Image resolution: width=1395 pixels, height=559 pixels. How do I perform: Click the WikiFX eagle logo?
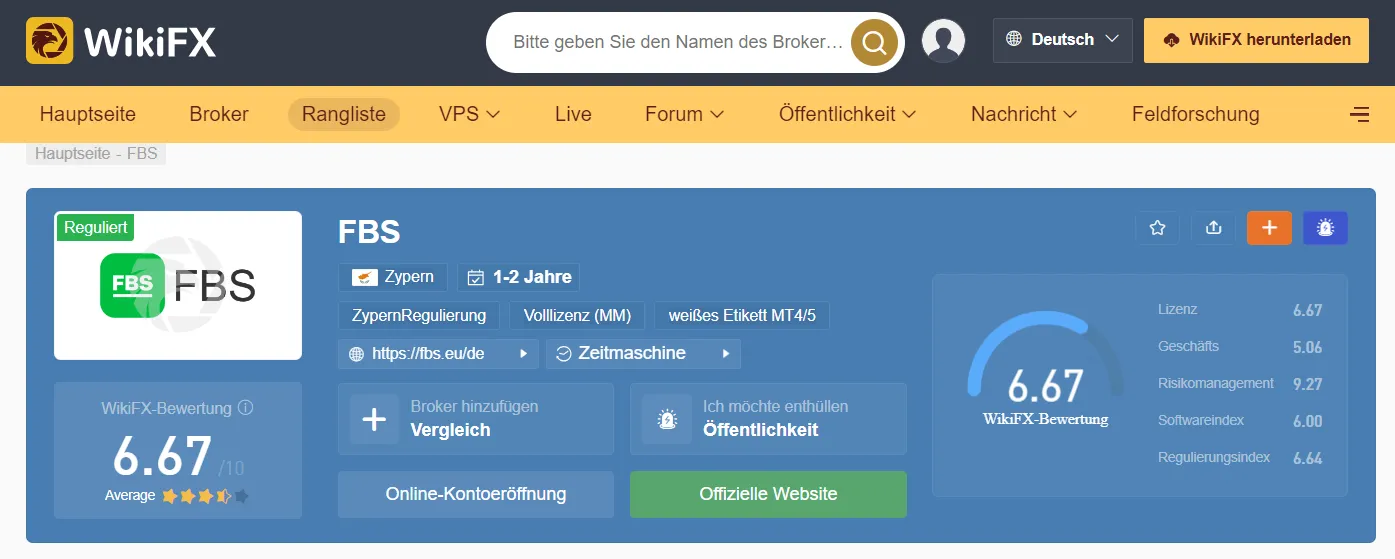point(49,41)
